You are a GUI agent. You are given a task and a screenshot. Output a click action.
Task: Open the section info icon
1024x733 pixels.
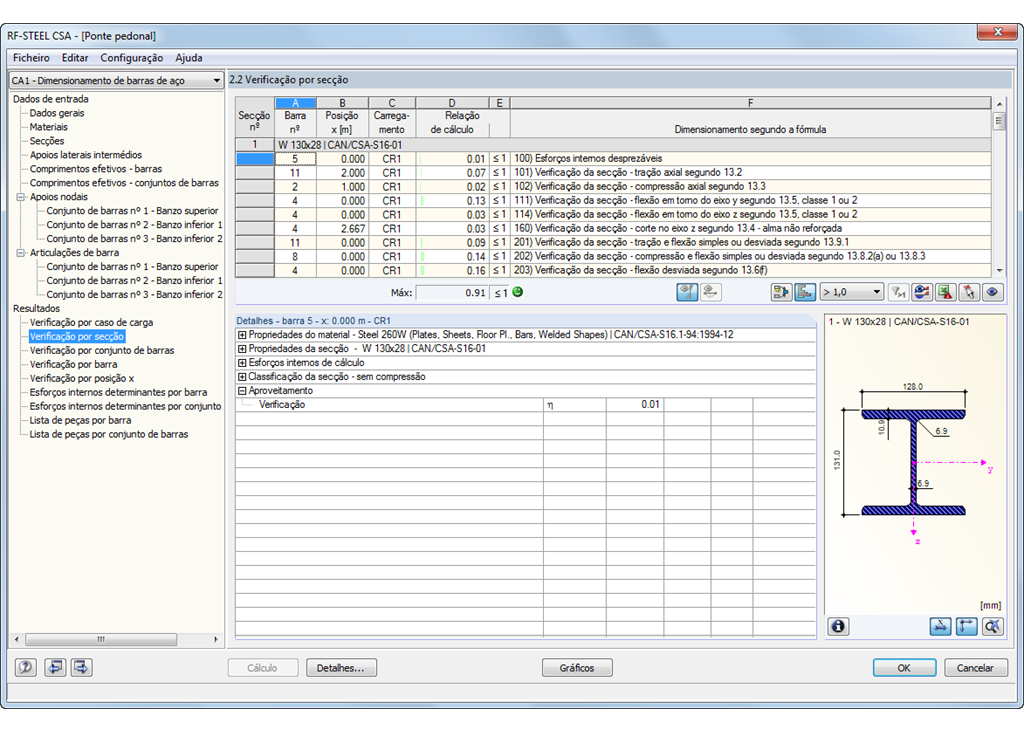click(x=839, y=627)
